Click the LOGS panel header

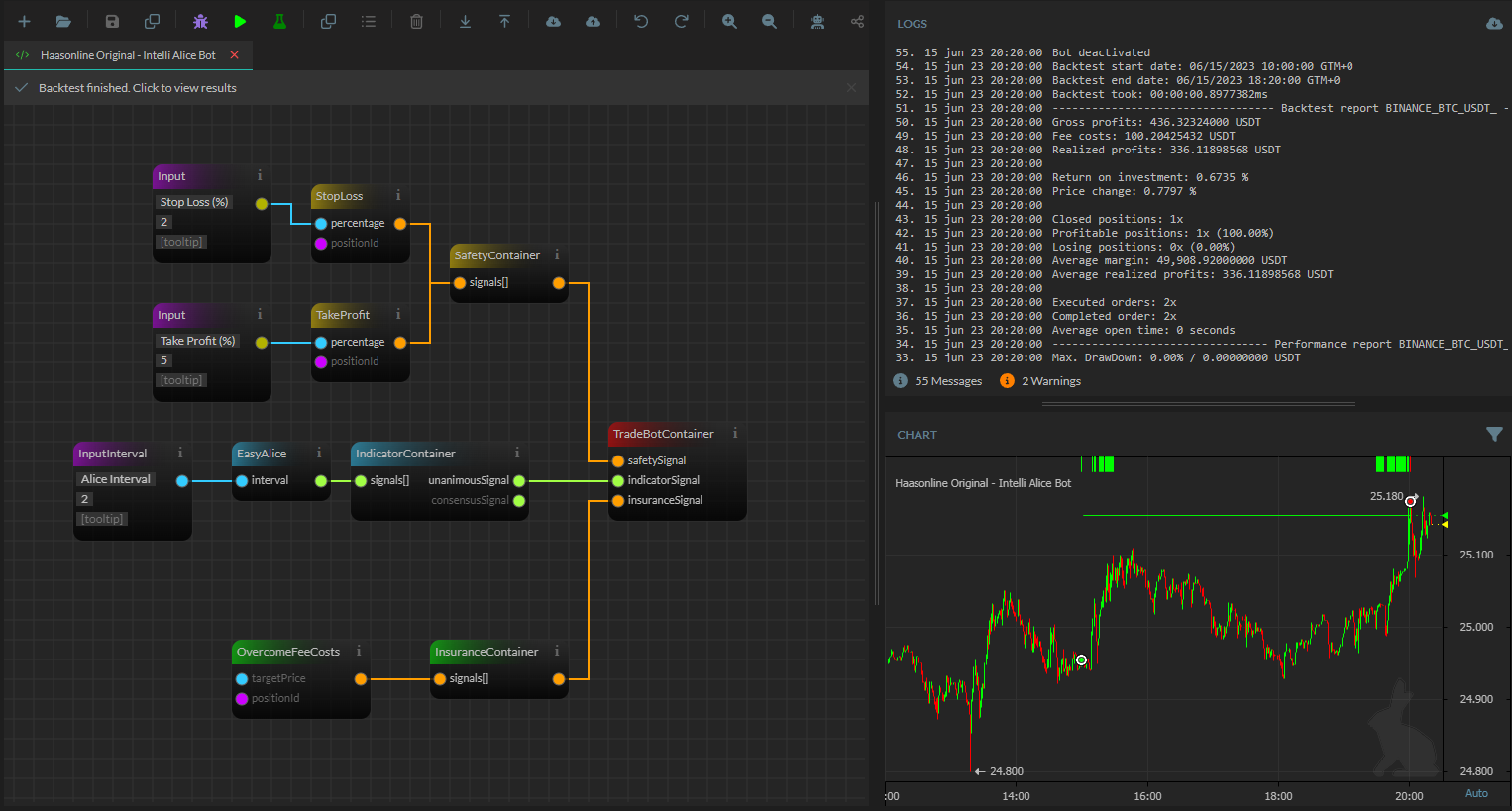pyautogui.click(x=912, y=23)
